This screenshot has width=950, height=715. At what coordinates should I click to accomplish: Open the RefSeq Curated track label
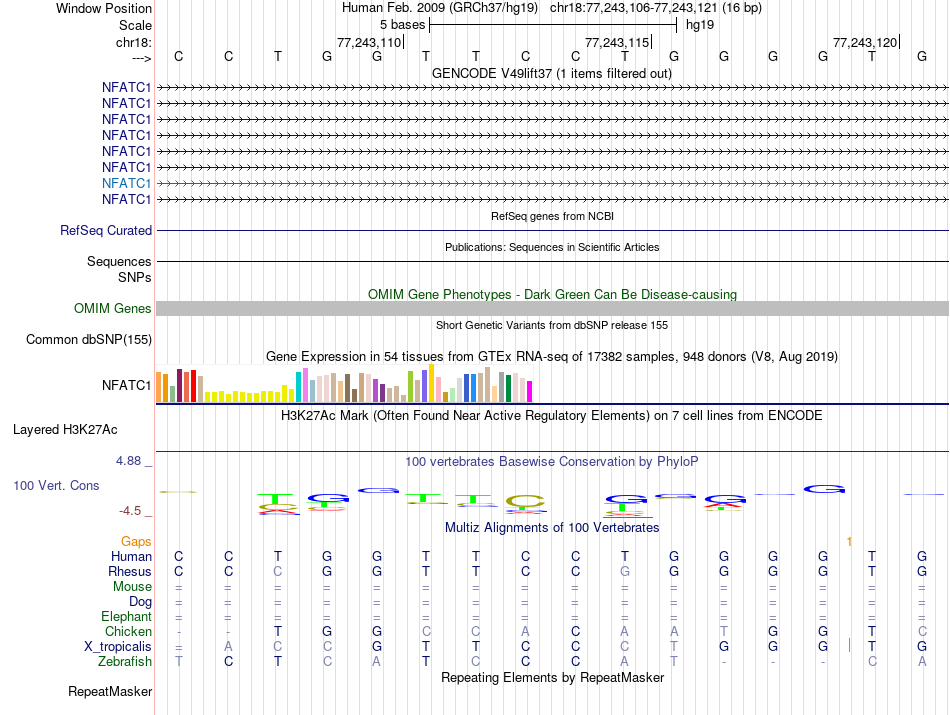click(105, 230)
